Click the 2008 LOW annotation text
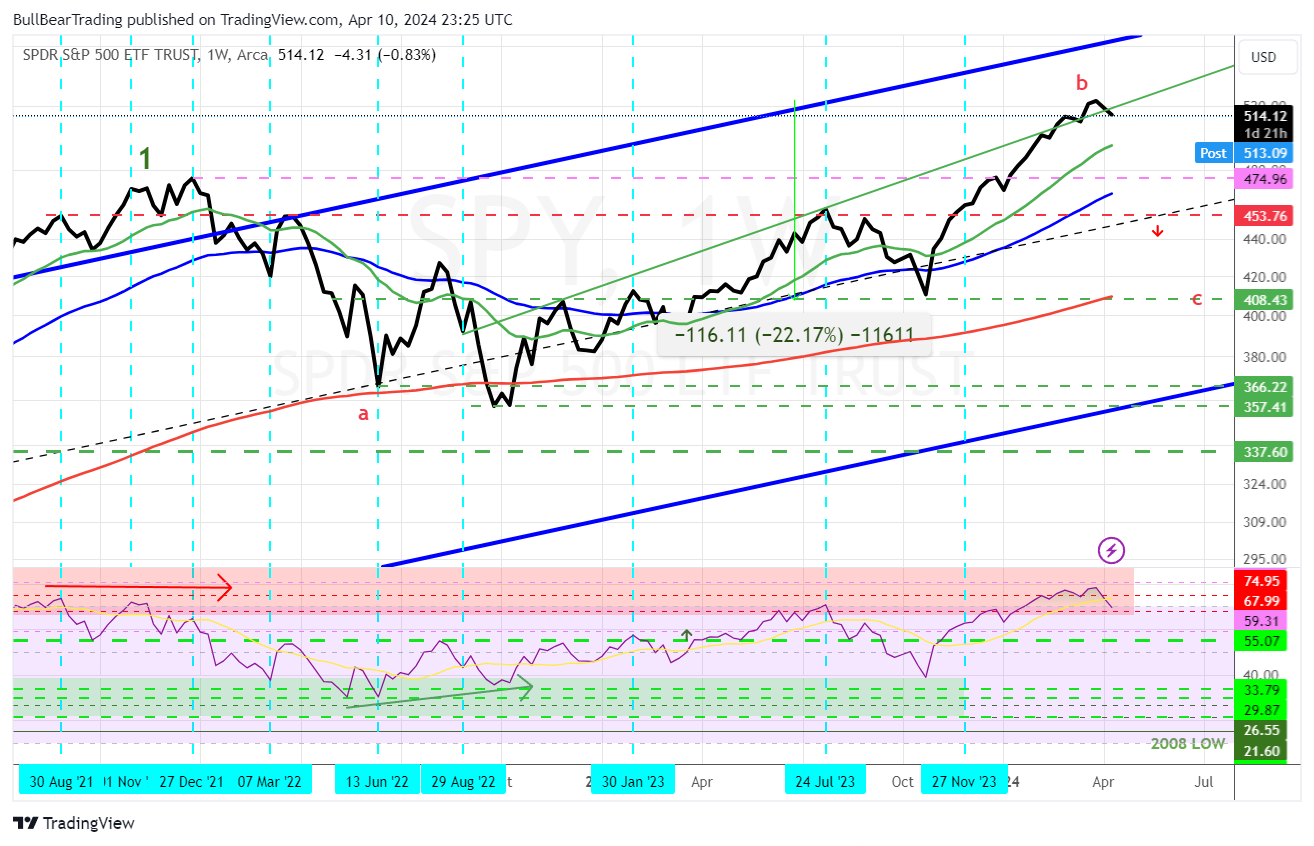This screenshot has height=846, width=1314. point(1187,743)
